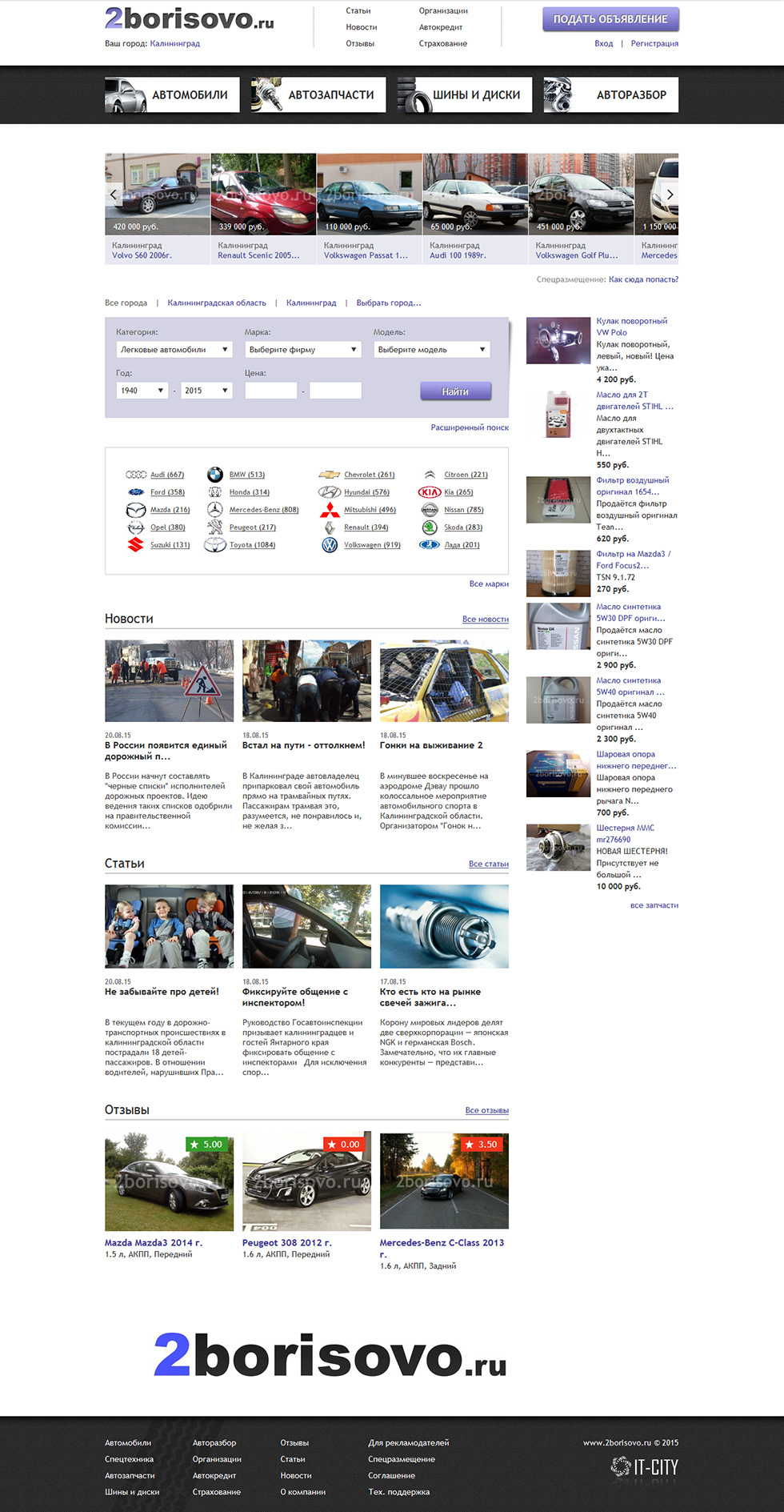The image size is (784, 1512).
Task: Open the 'Все отзывы' link
Action: [487, 1110]
